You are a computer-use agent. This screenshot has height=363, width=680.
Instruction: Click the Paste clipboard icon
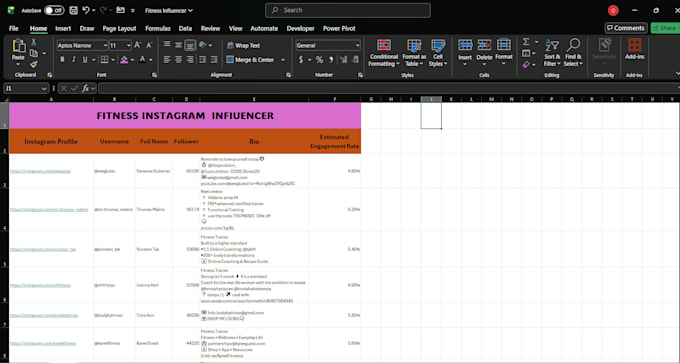(18, 47)
